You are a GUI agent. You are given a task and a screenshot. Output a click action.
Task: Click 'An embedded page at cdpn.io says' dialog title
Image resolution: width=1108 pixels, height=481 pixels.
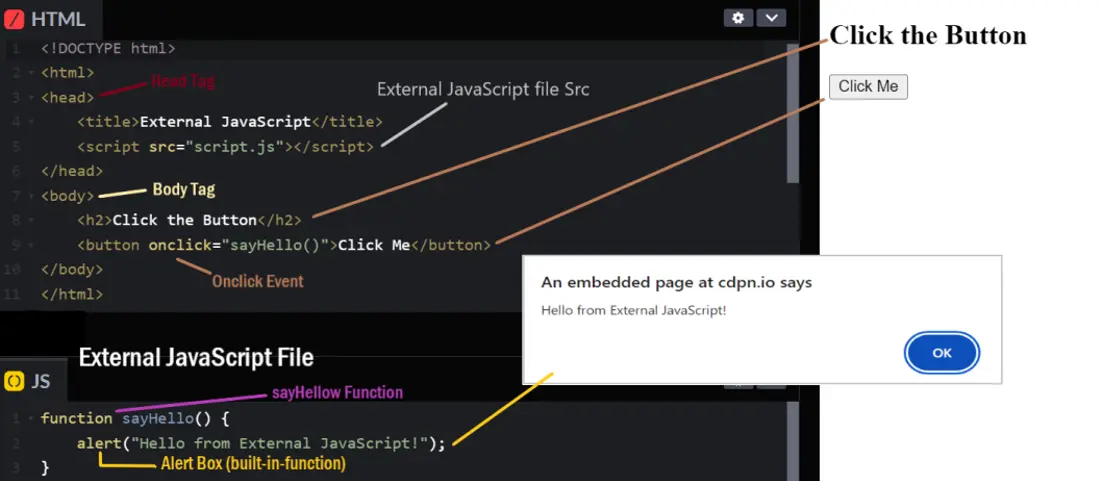676,283
